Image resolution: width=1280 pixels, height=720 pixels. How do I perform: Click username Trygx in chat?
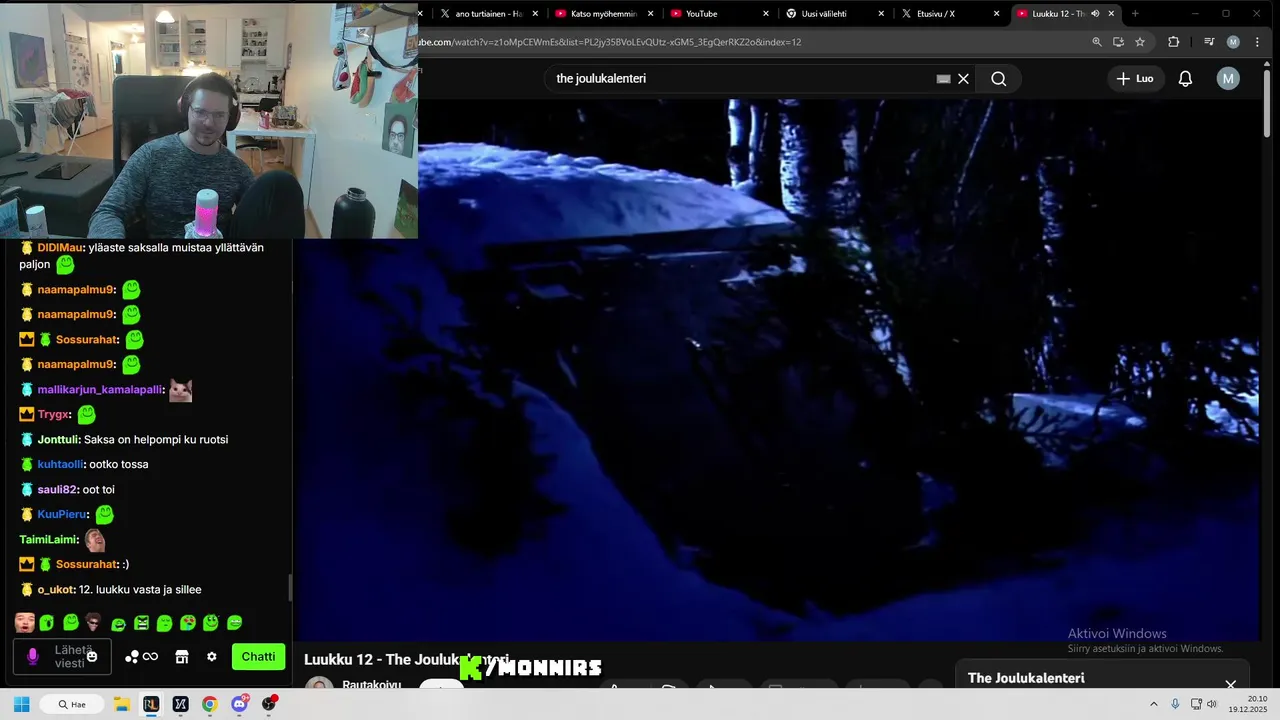point(54,414)
